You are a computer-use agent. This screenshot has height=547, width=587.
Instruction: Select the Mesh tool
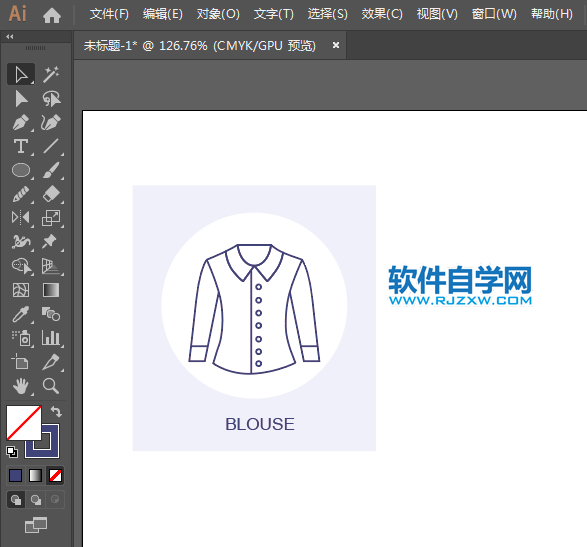point(21,290)
